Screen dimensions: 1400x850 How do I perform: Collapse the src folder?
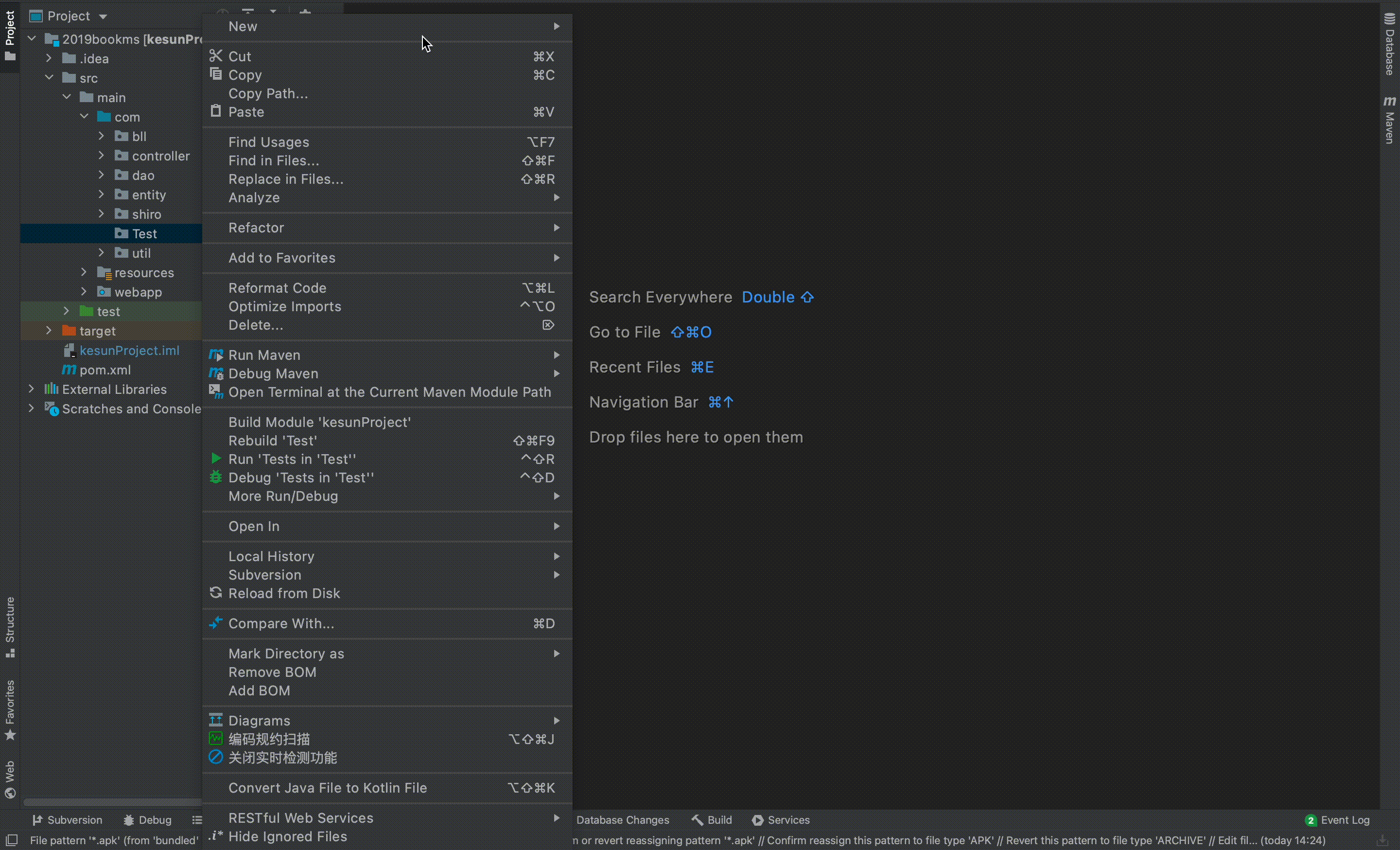[x=49, y=77]
